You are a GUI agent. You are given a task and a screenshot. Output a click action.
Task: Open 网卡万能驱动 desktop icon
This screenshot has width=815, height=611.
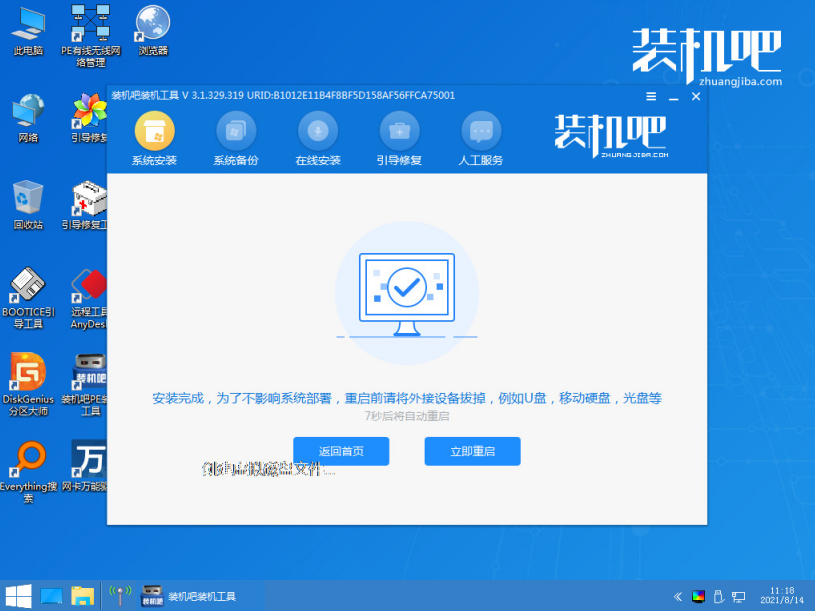point(85,467)
